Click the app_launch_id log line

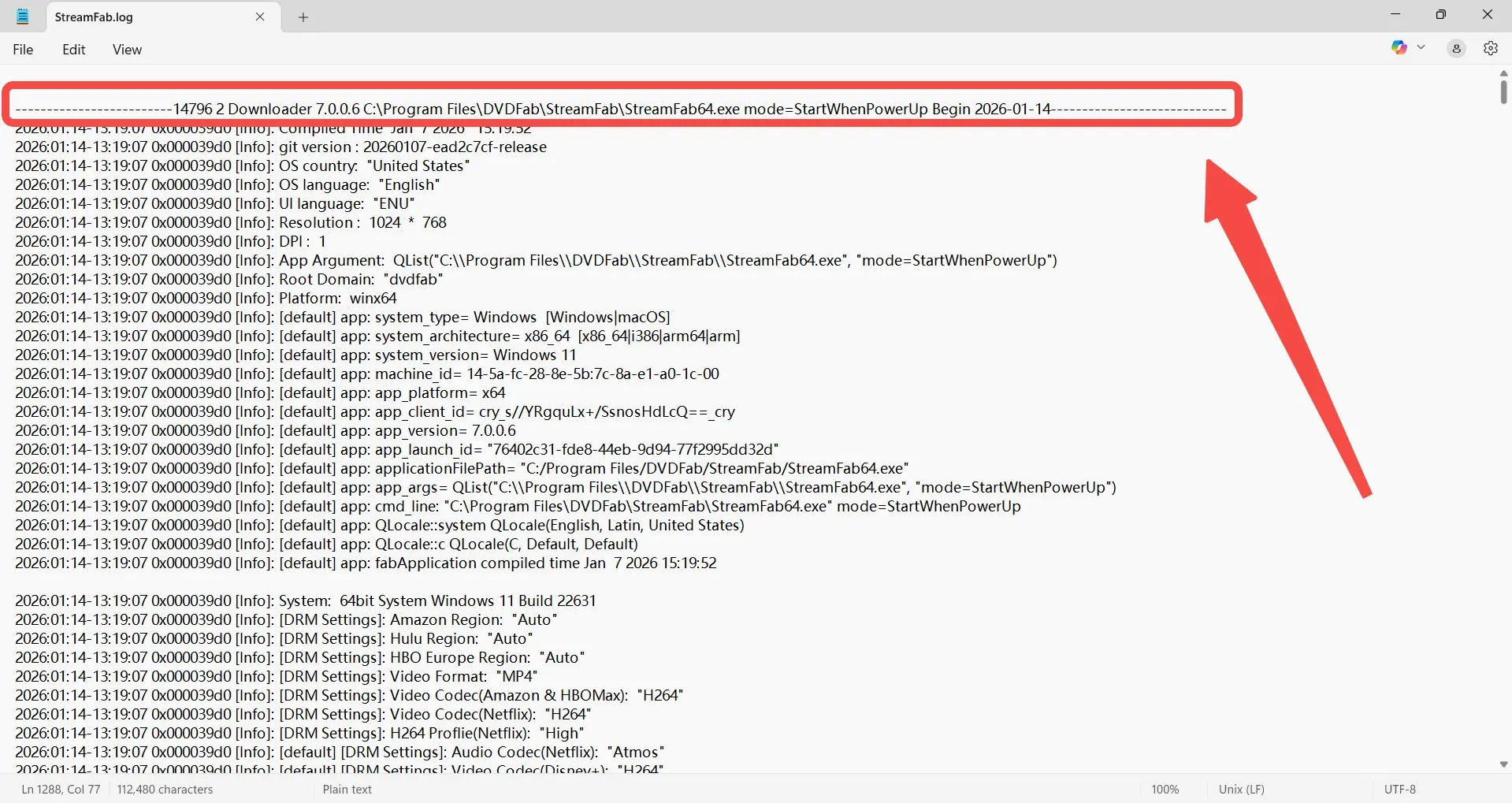397,450
